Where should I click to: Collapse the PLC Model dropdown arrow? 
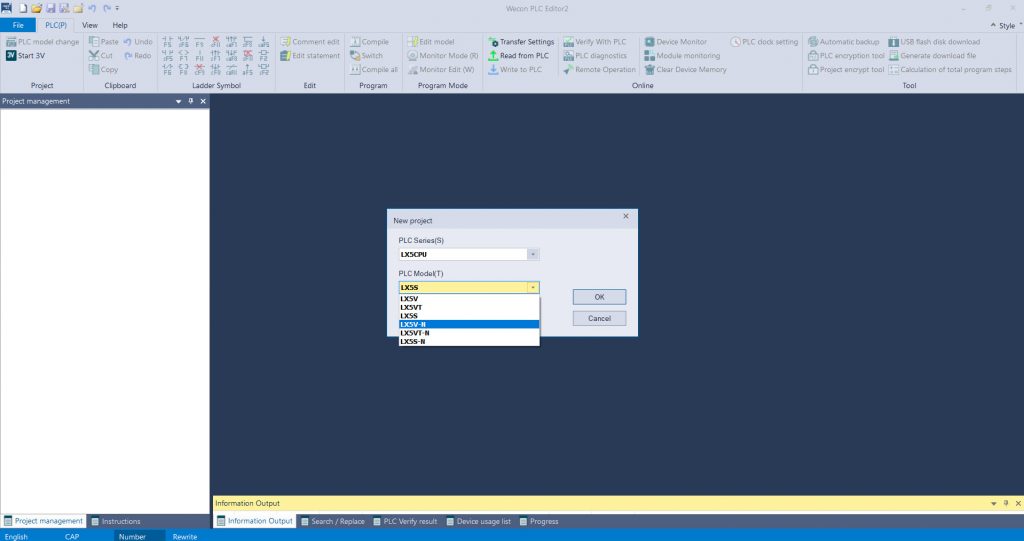coord(533,287)
